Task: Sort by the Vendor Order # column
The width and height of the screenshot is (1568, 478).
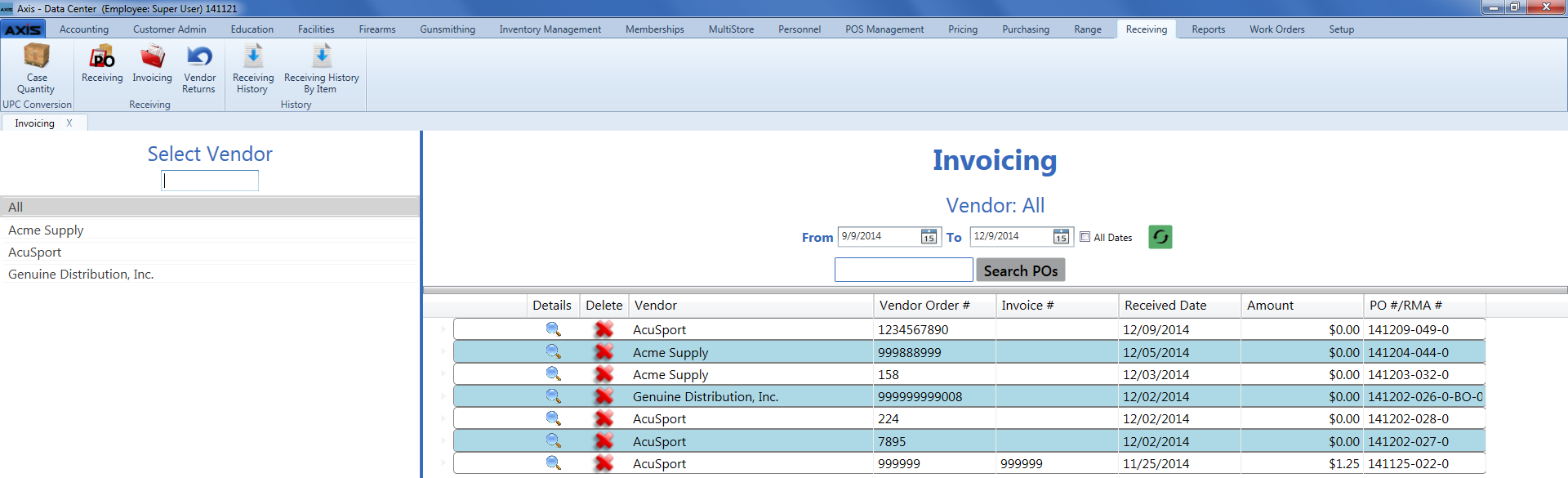Action: 935,306
